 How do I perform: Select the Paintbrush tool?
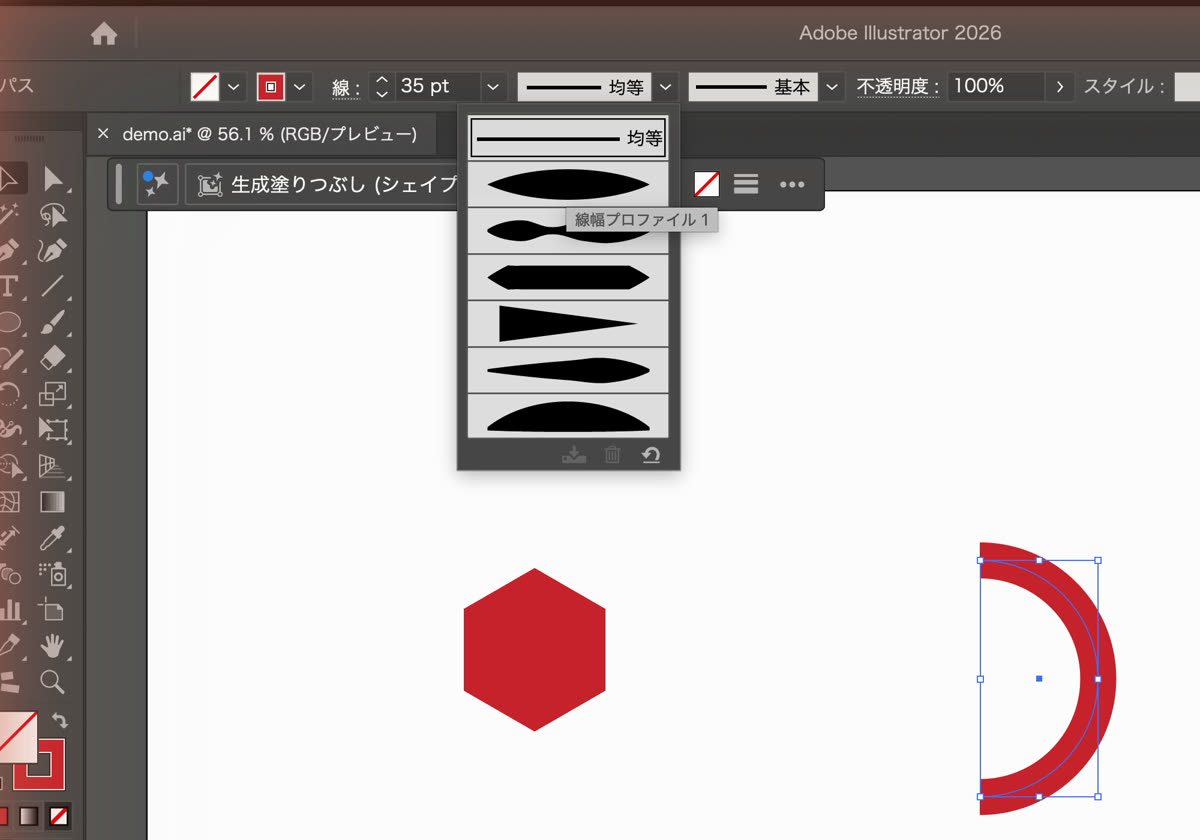(53, 322)
